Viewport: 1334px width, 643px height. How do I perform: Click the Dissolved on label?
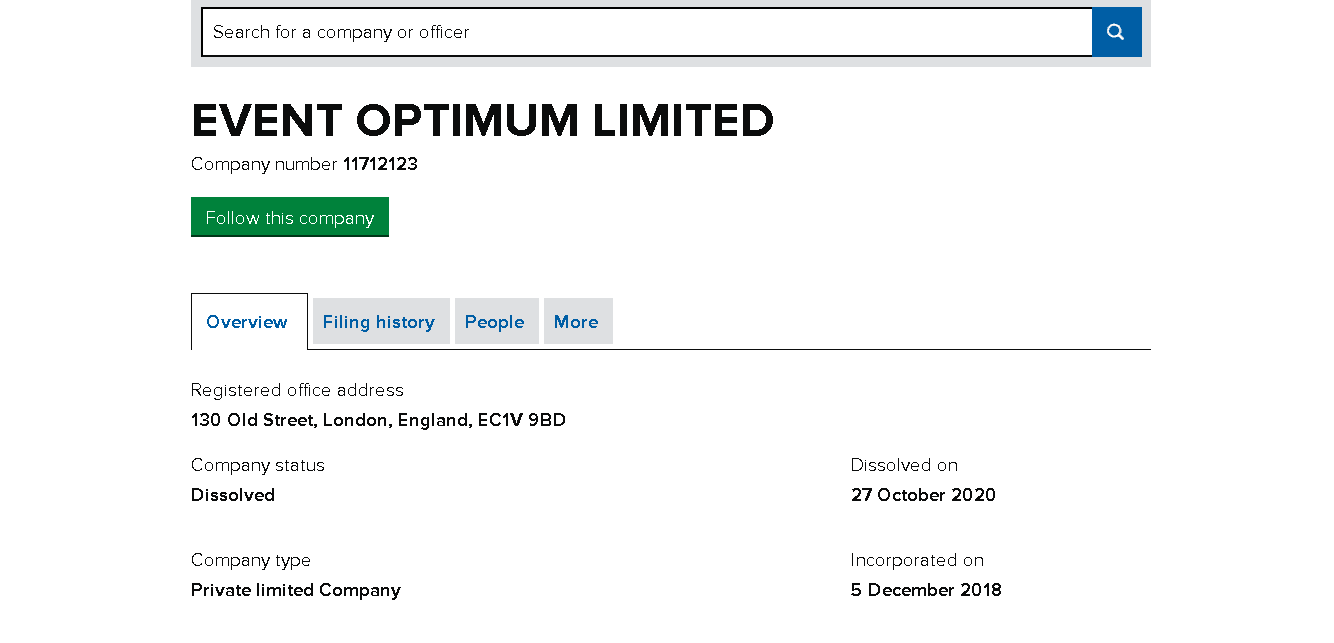[x=904, y=465]
